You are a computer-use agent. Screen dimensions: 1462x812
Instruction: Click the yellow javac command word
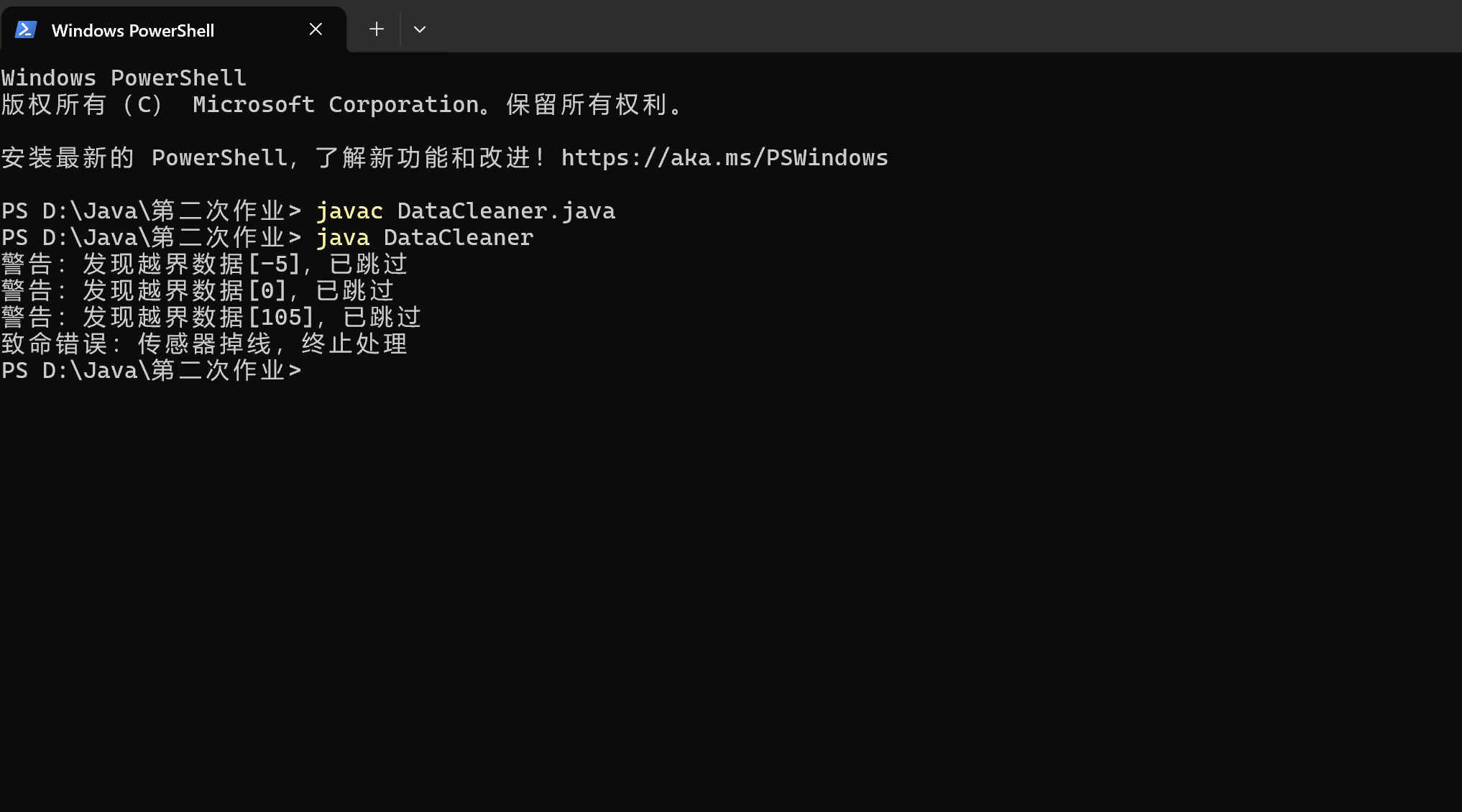coord(349,211)
